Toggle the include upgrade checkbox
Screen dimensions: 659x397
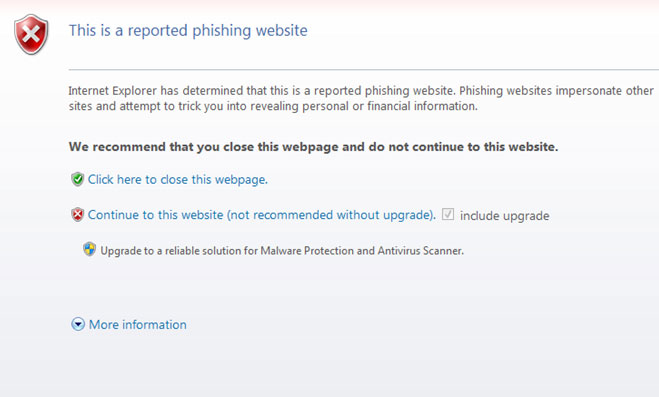tap(448, 214)
